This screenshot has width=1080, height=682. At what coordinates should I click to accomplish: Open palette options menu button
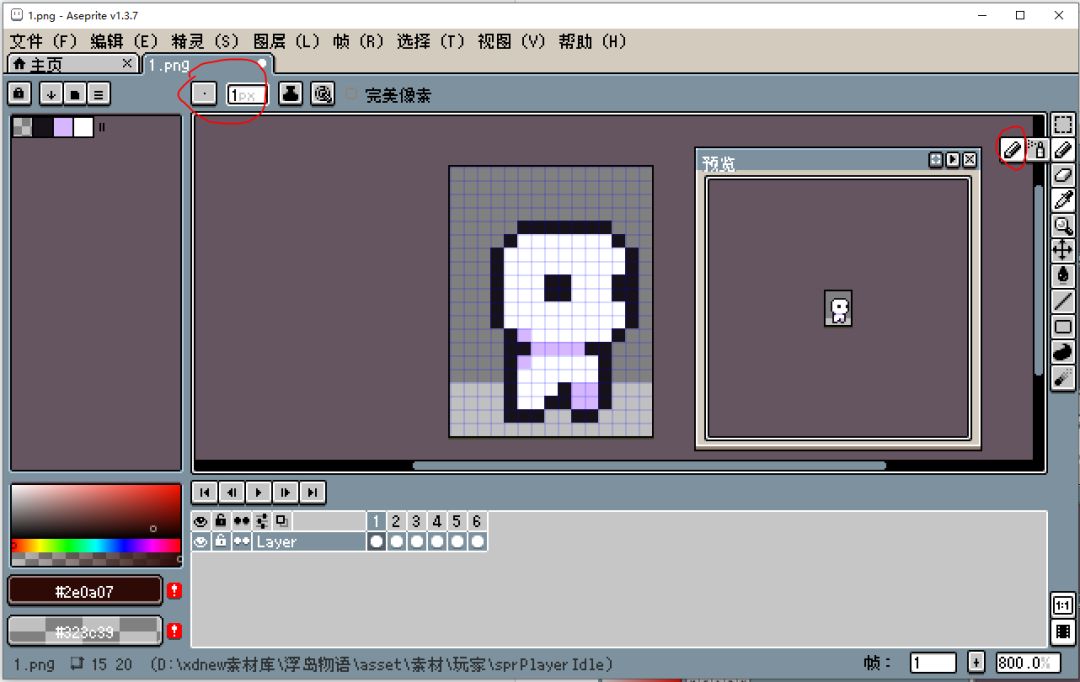[98, 94]
